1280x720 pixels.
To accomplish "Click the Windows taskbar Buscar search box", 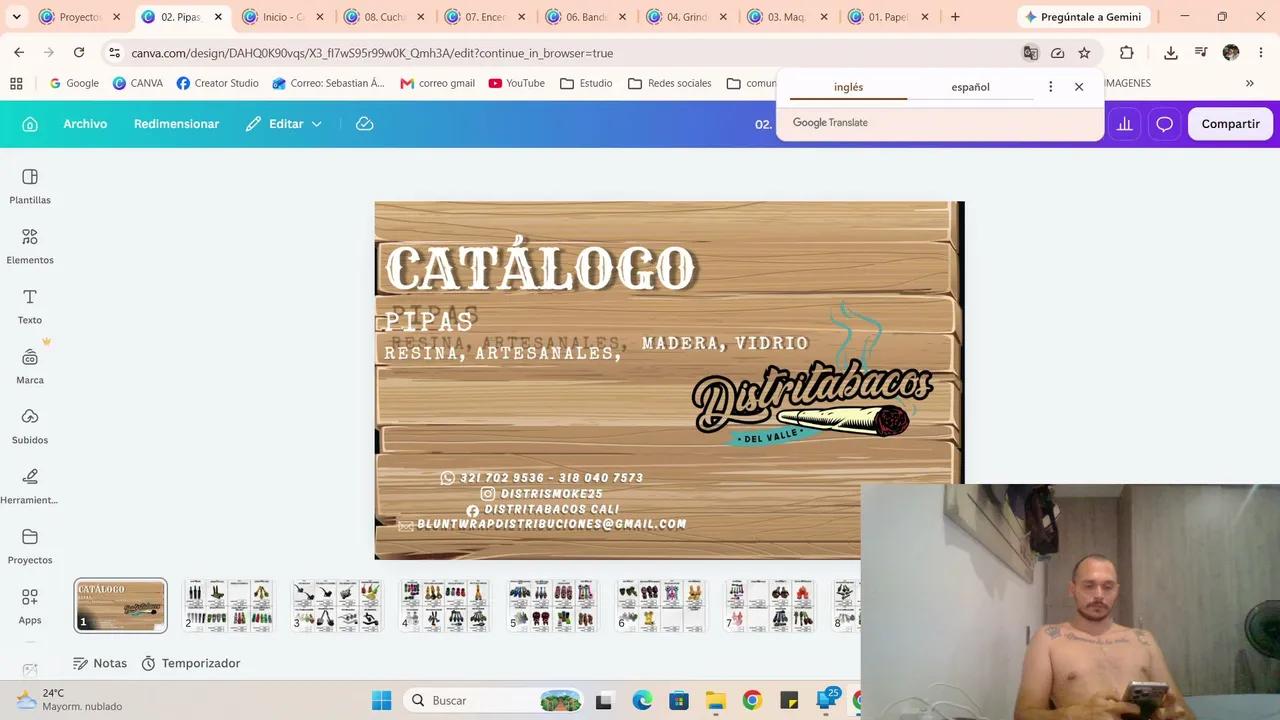I will pyautogui.click(x=495, y=700).
